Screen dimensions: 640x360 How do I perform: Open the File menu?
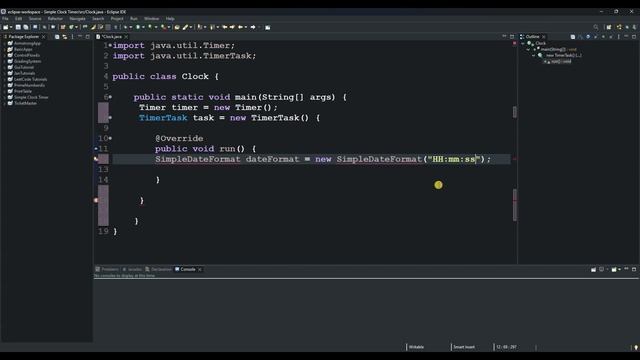click(x=5, y=19)
